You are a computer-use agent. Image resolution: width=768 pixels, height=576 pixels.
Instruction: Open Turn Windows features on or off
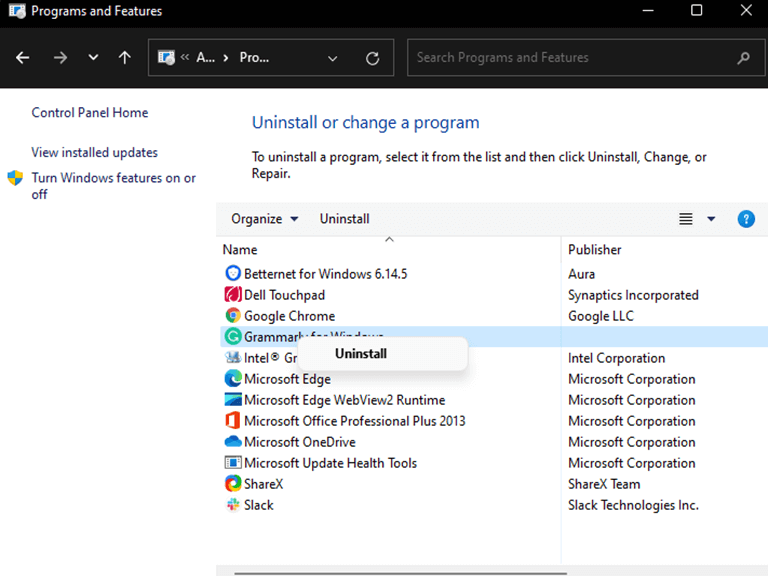[114, 186]
